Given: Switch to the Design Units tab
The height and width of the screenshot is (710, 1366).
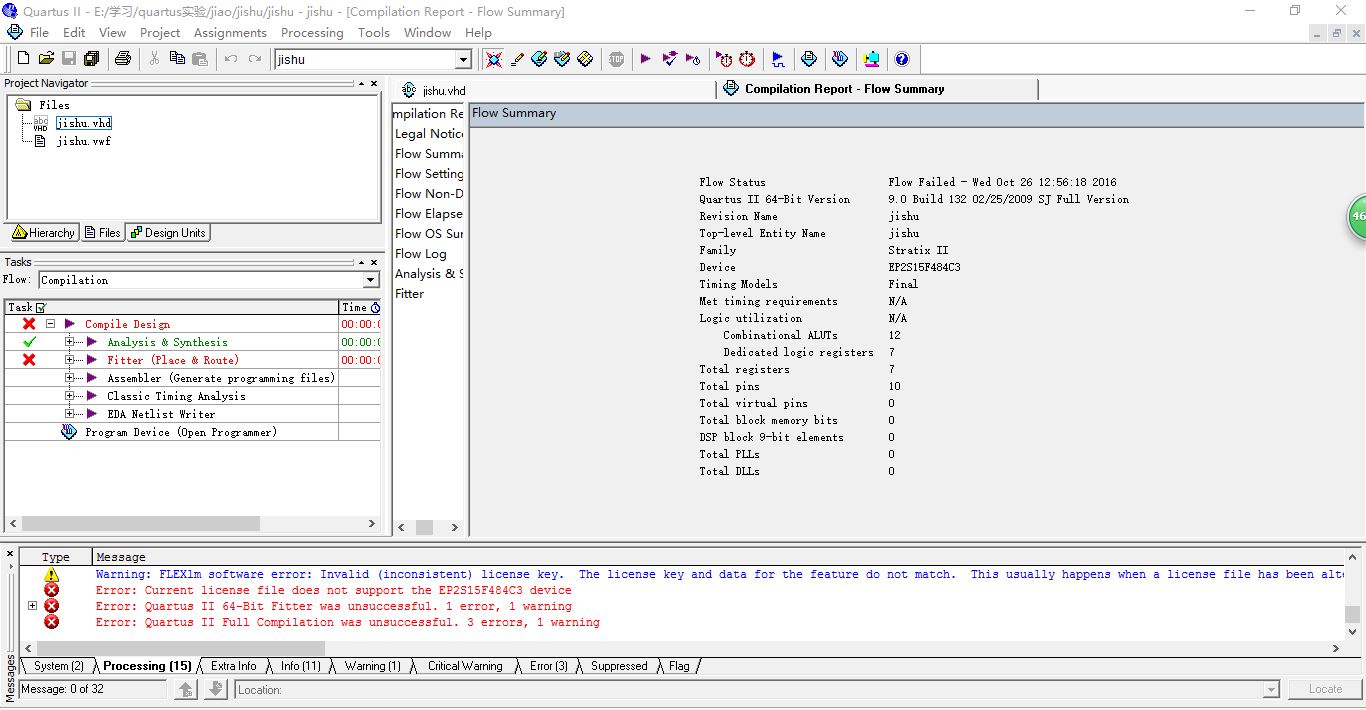Looking at the screenshot, I should (x=168, y=233).
